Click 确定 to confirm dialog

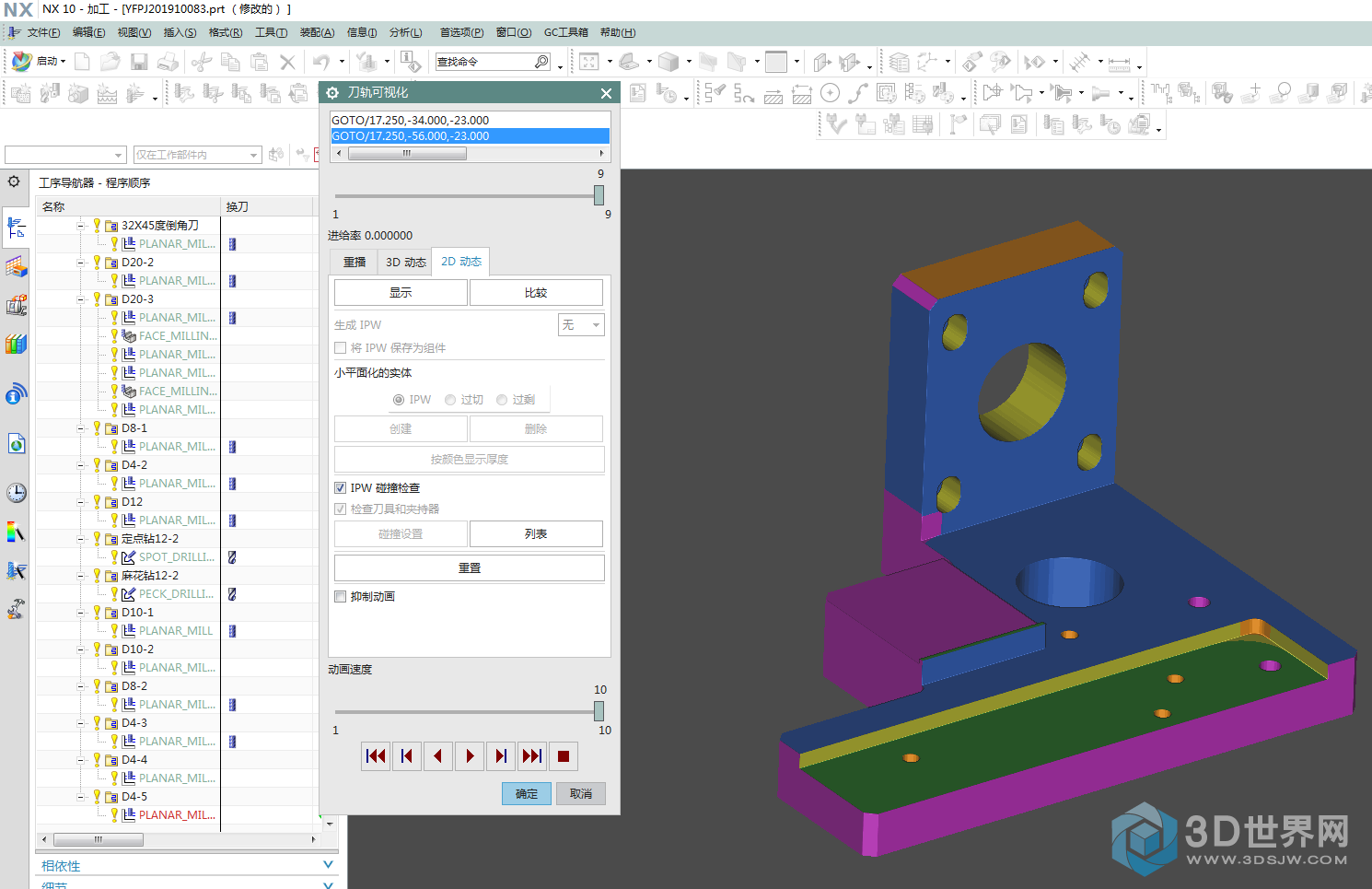point(527,794)
